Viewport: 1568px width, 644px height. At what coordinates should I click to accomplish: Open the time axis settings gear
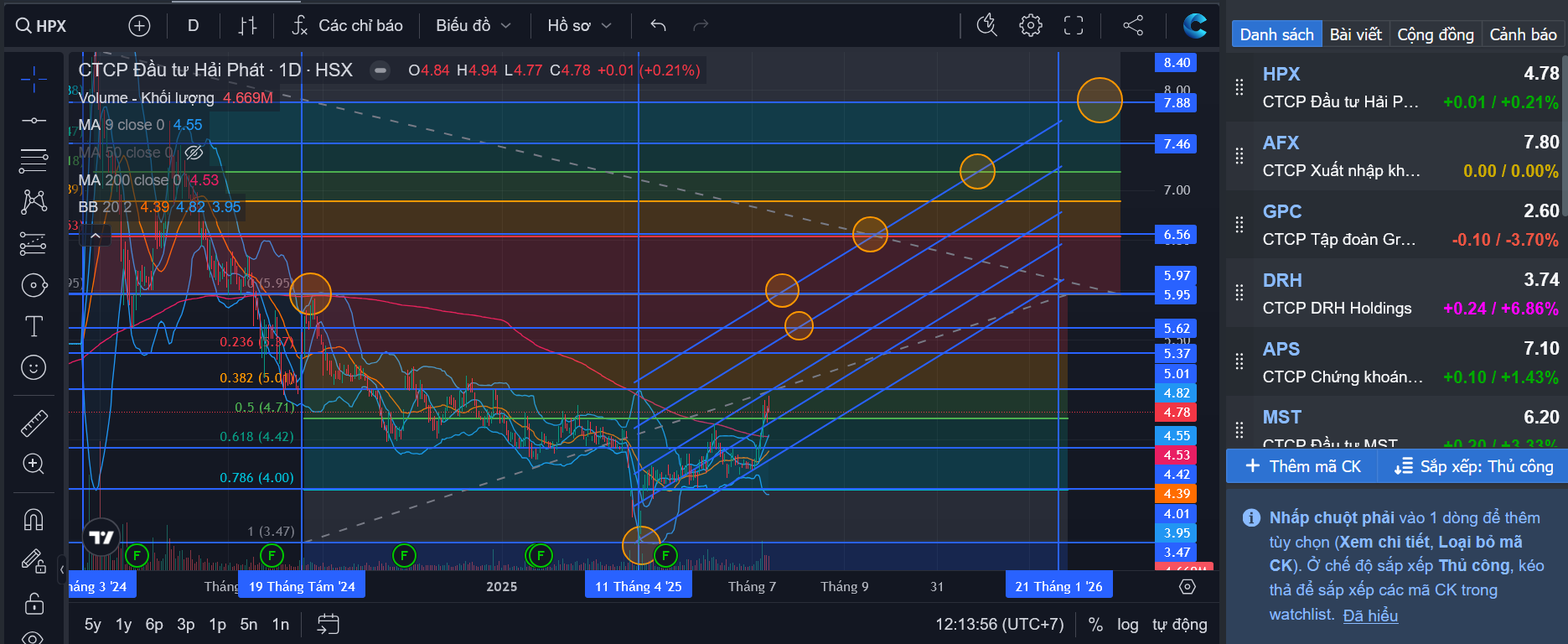tap(1188, 587)
